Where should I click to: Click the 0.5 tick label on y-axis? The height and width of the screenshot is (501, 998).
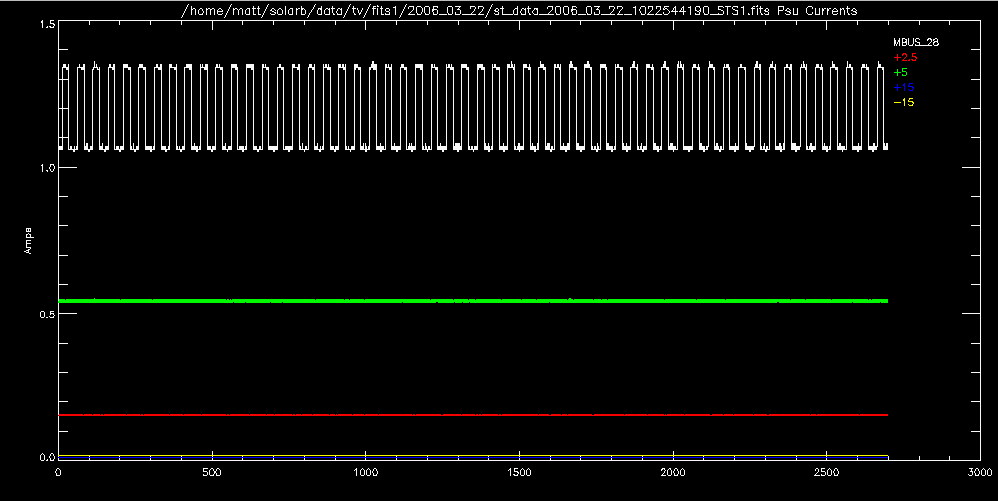tap(44, 313)
